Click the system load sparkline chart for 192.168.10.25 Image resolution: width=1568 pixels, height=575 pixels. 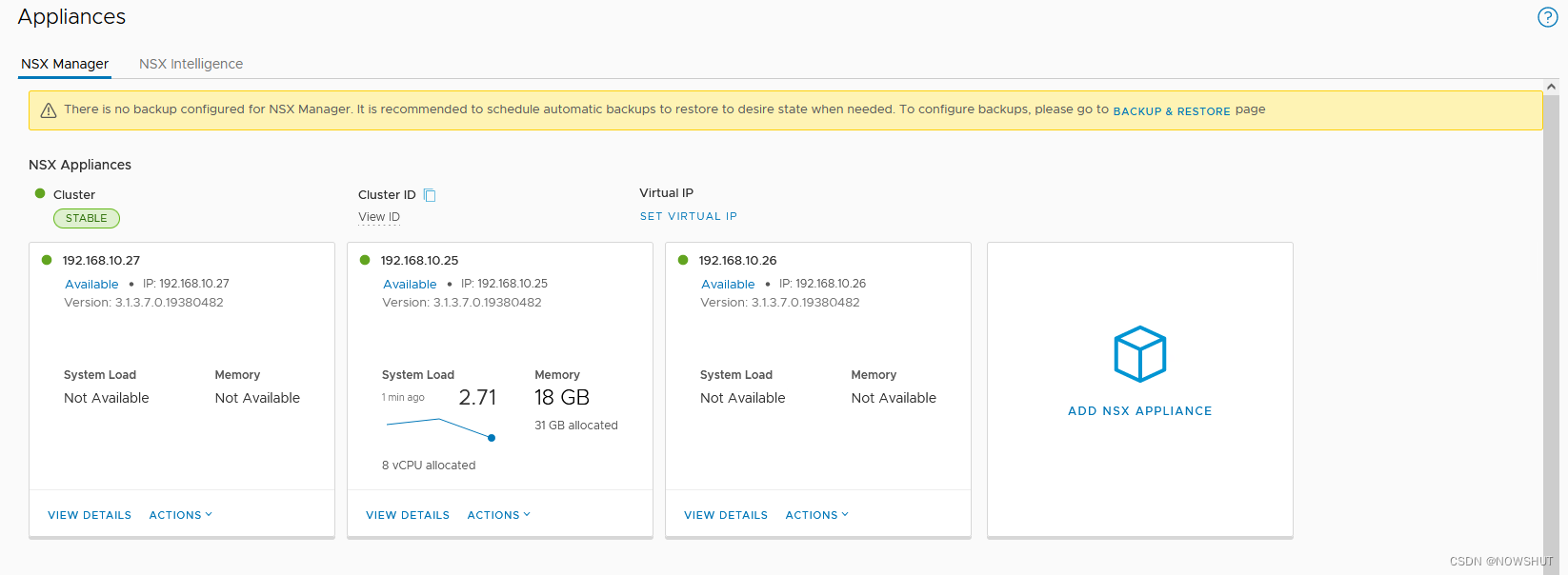(441, 428)
